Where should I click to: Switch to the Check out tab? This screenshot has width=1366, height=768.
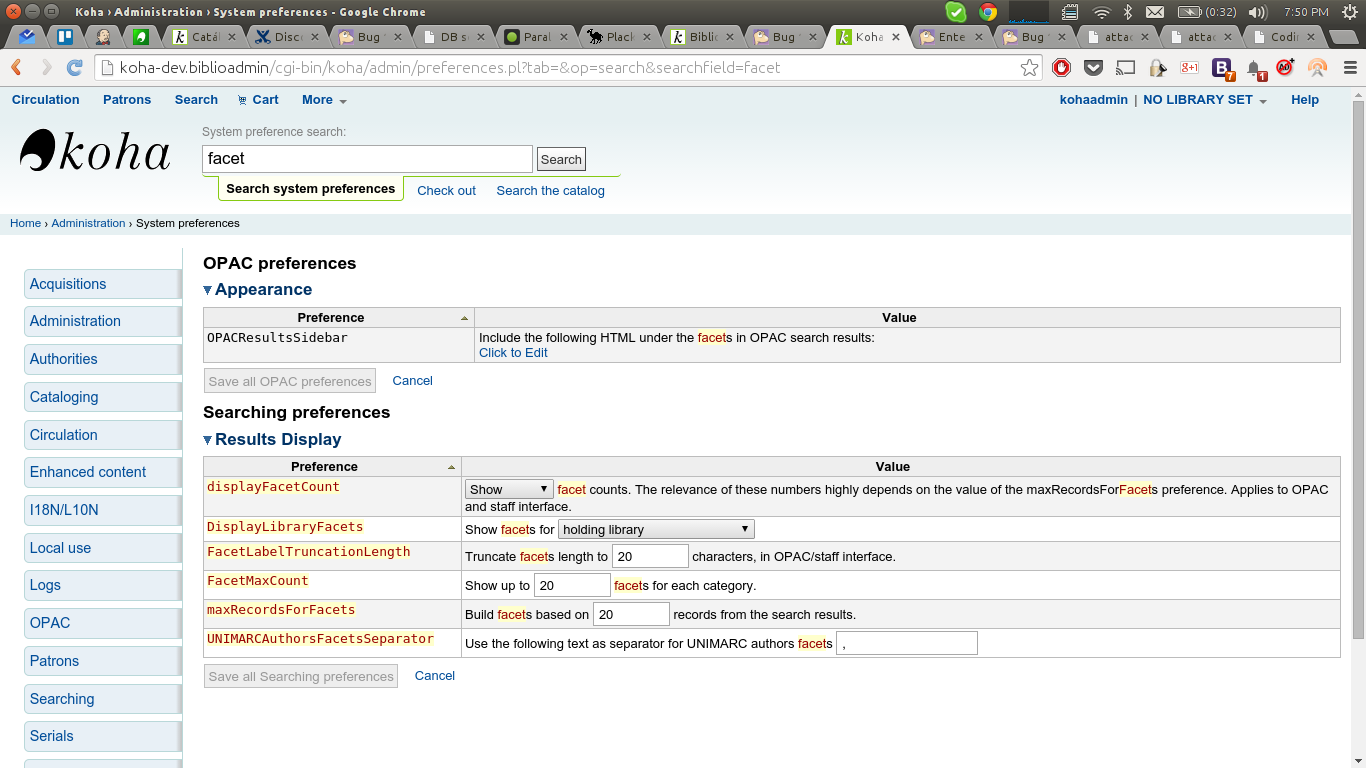pos(446,191)
